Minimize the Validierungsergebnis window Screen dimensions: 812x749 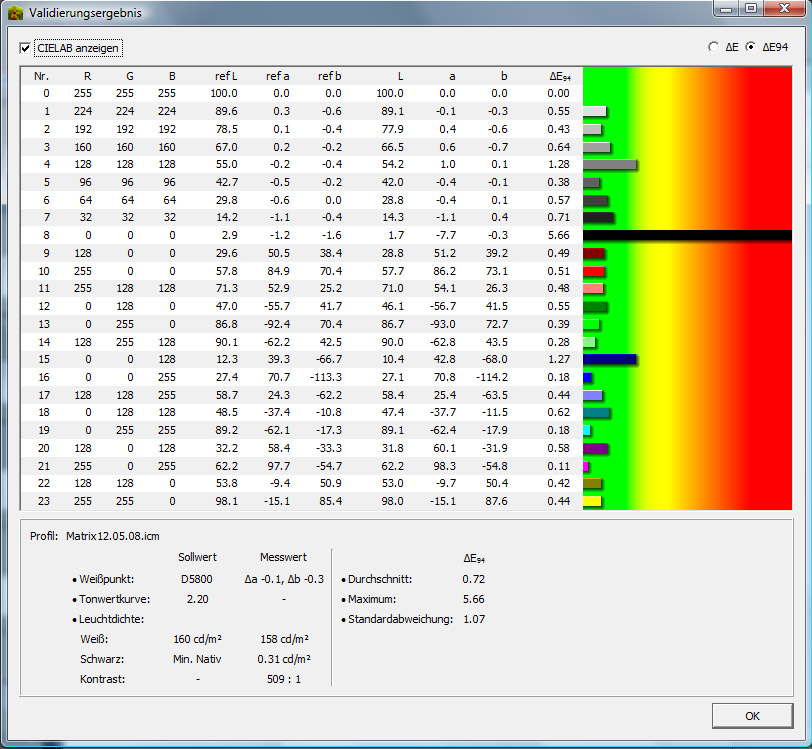pyautogui.click(x=724, y=9)
